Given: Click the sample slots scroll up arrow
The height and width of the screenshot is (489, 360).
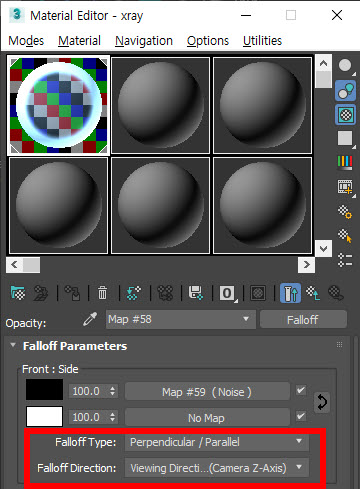Looking at the screenshot, I should (x=323, y=63).
